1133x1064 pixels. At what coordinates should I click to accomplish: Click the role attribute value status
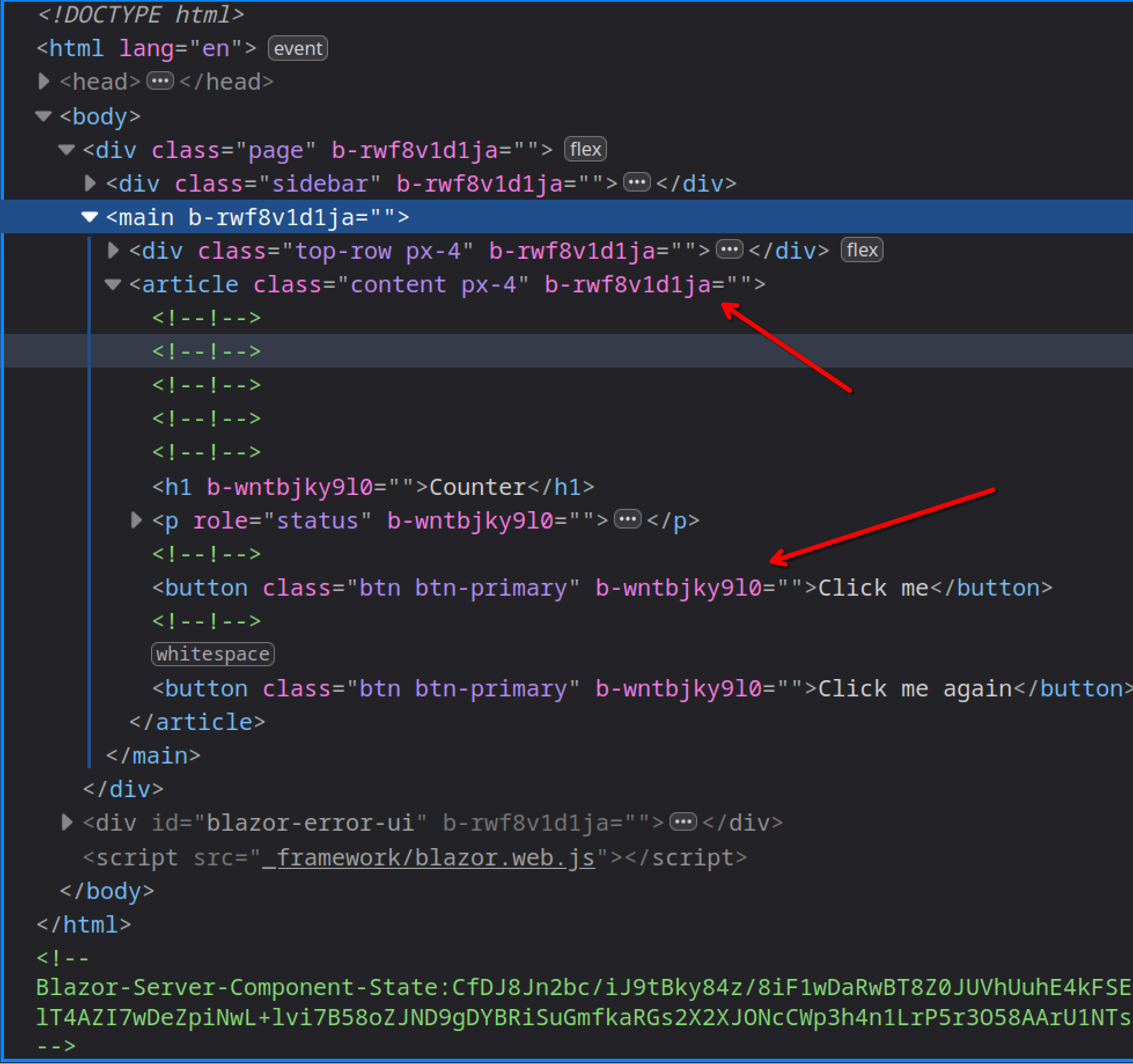tap(318, 521)
